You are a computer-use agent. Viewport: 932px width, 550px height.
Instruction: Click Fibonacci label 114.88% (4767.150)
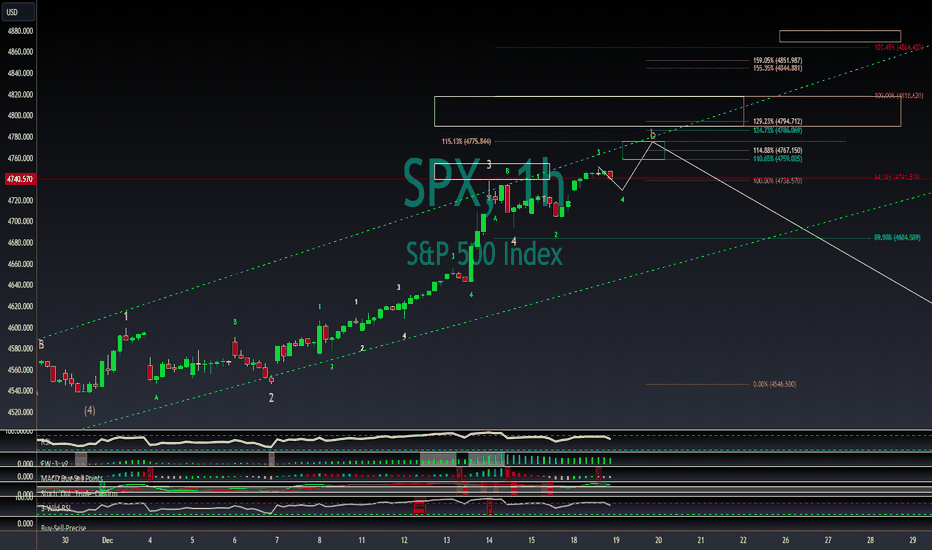[x=777, y=150]
